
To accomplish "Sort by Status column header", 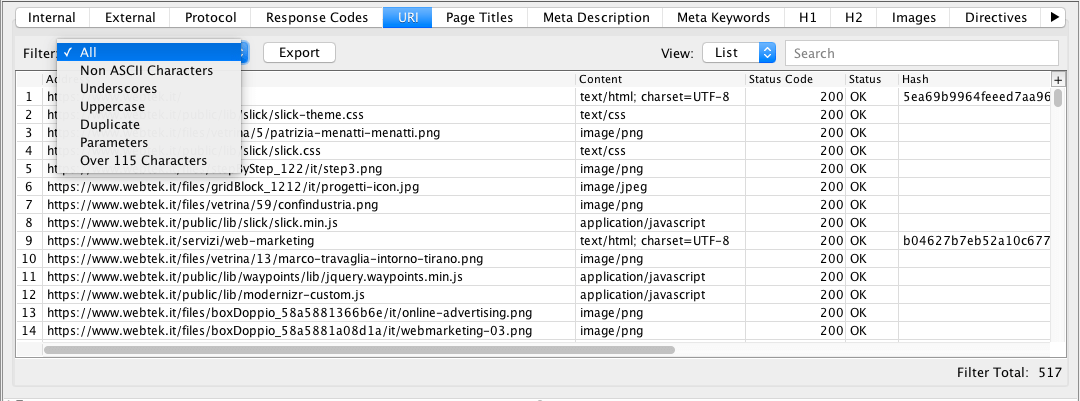I will [872, 79].
